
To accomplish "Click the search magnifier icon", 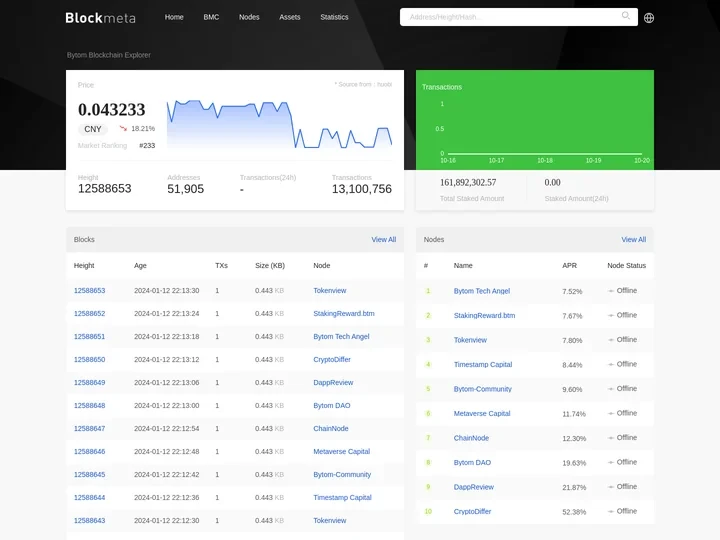I will [625, 16].
